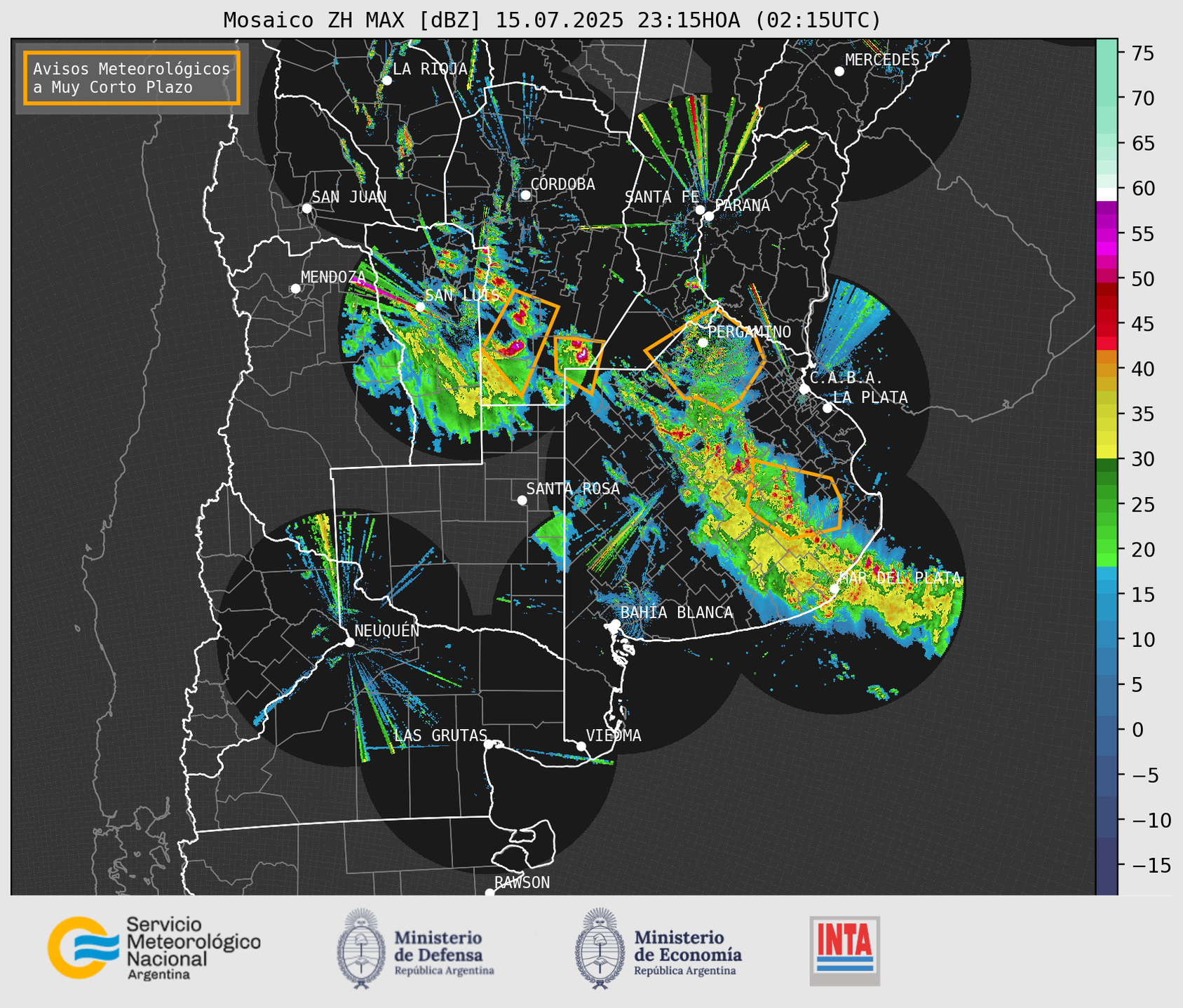The width and height of the screenshot is (1183, 1008).
Task: Click the dark −15 dBZ colorbar band
Action: click(1107, 865)
